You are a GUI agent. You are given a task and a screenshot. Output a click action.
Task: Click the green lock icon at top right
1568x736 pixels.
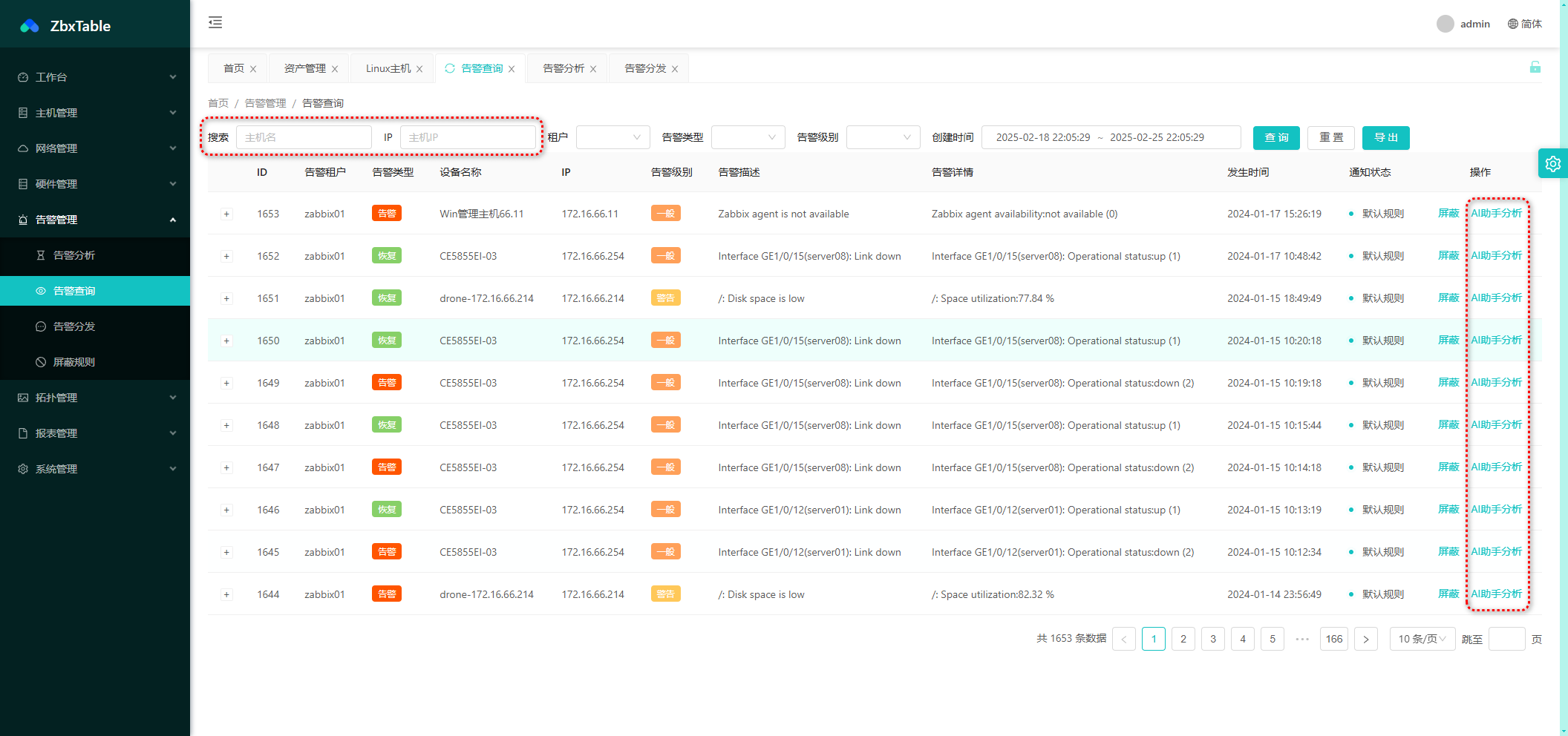pos(1535,68)
